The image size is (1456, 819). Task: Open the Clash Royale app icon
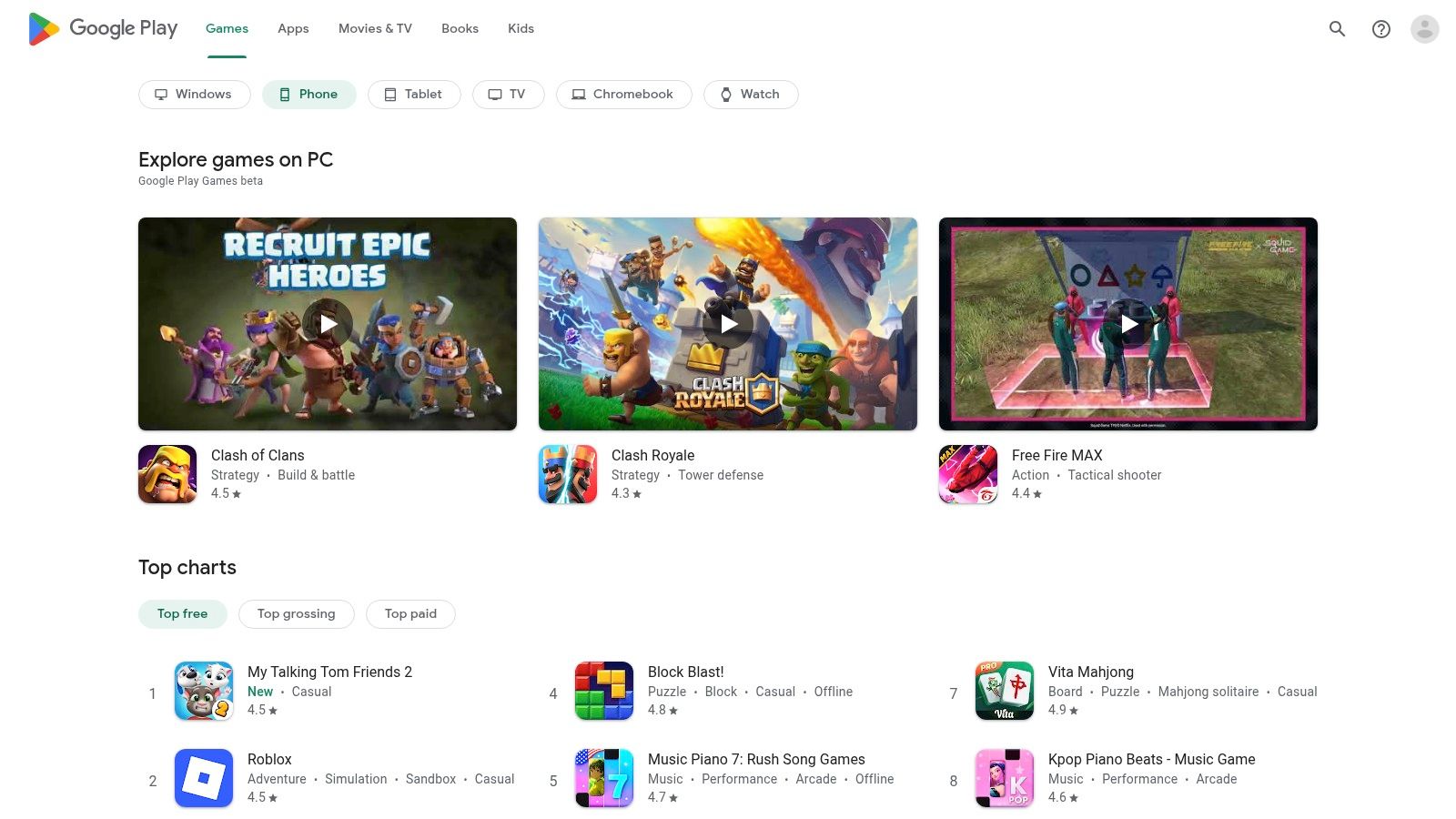pyautogui.click(x=568, y=474)
